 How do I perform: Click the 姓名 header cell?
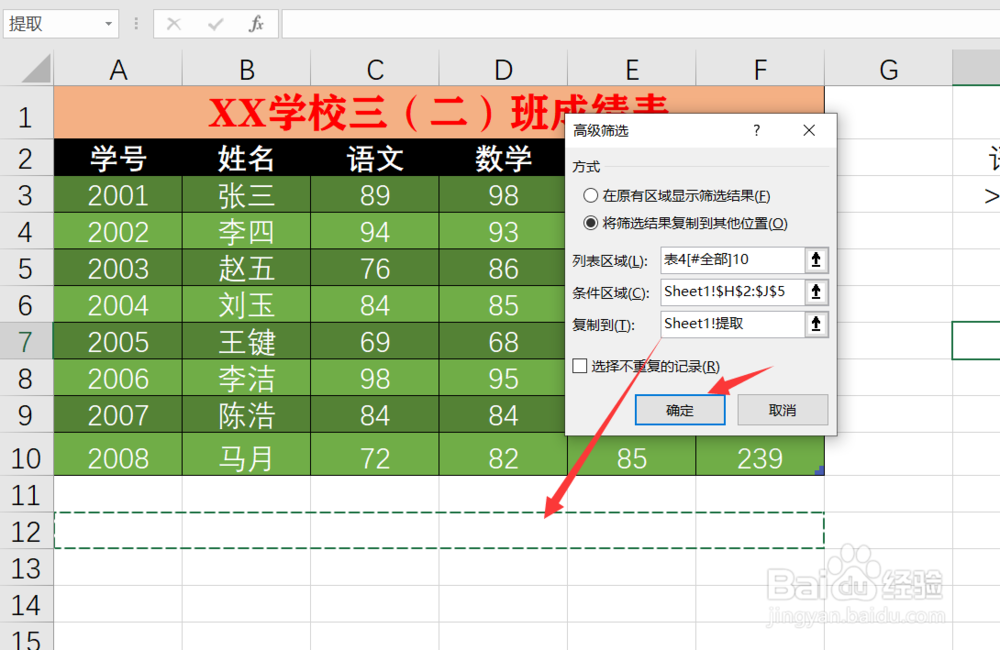point(247,158)
